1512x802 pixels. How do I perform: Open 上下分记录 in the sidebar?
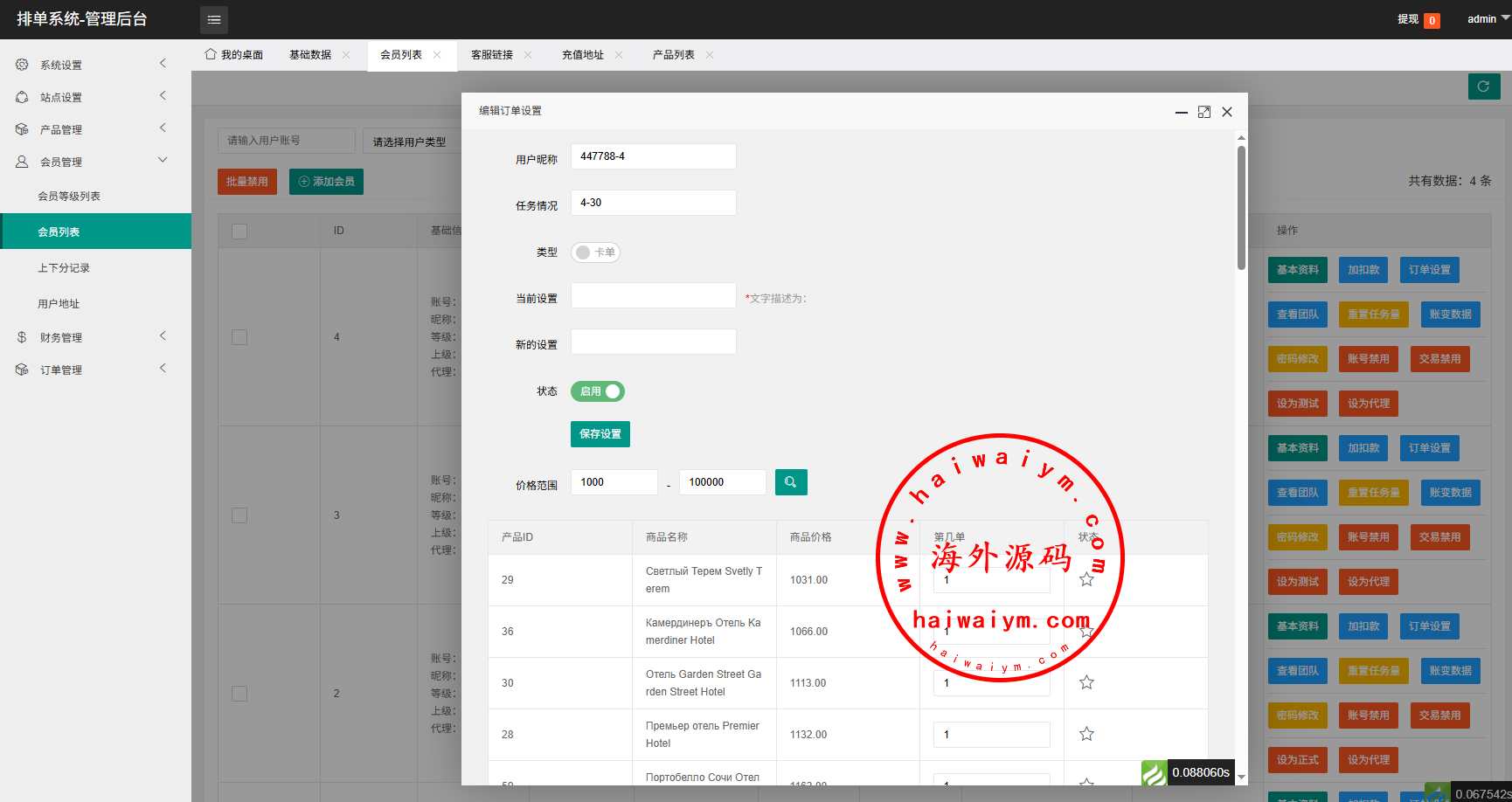[x=64, y=268]
